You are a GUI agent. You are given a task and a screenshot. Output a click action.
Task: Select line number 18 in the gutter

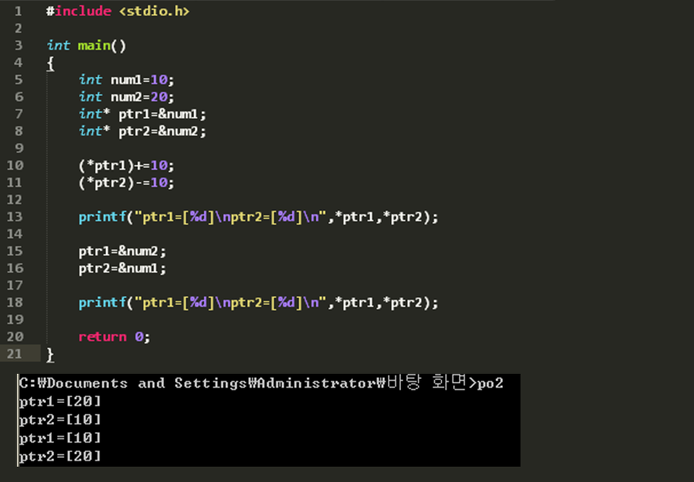(x=14, y=302)
